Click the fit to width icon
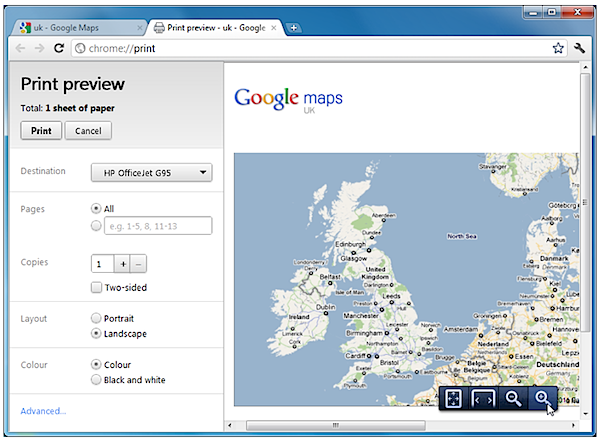 point(483,398)
